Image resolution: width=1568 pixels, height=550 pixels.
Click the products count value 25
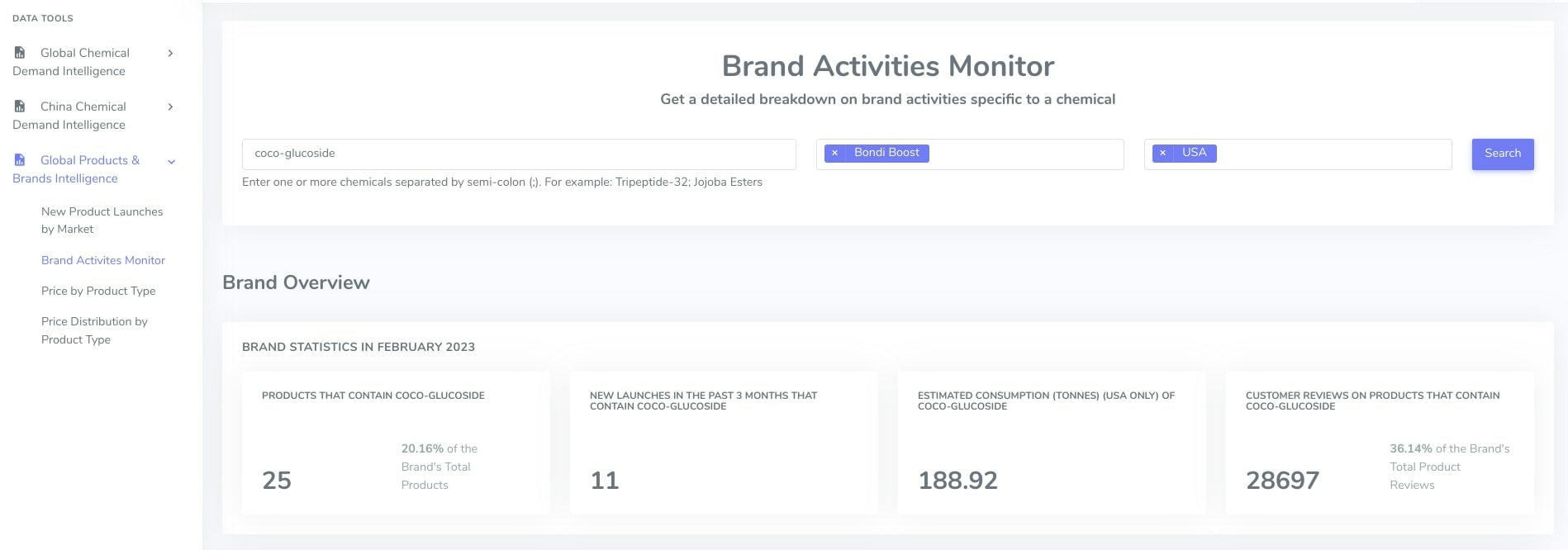pyautogui.click(x=277, y=481)
